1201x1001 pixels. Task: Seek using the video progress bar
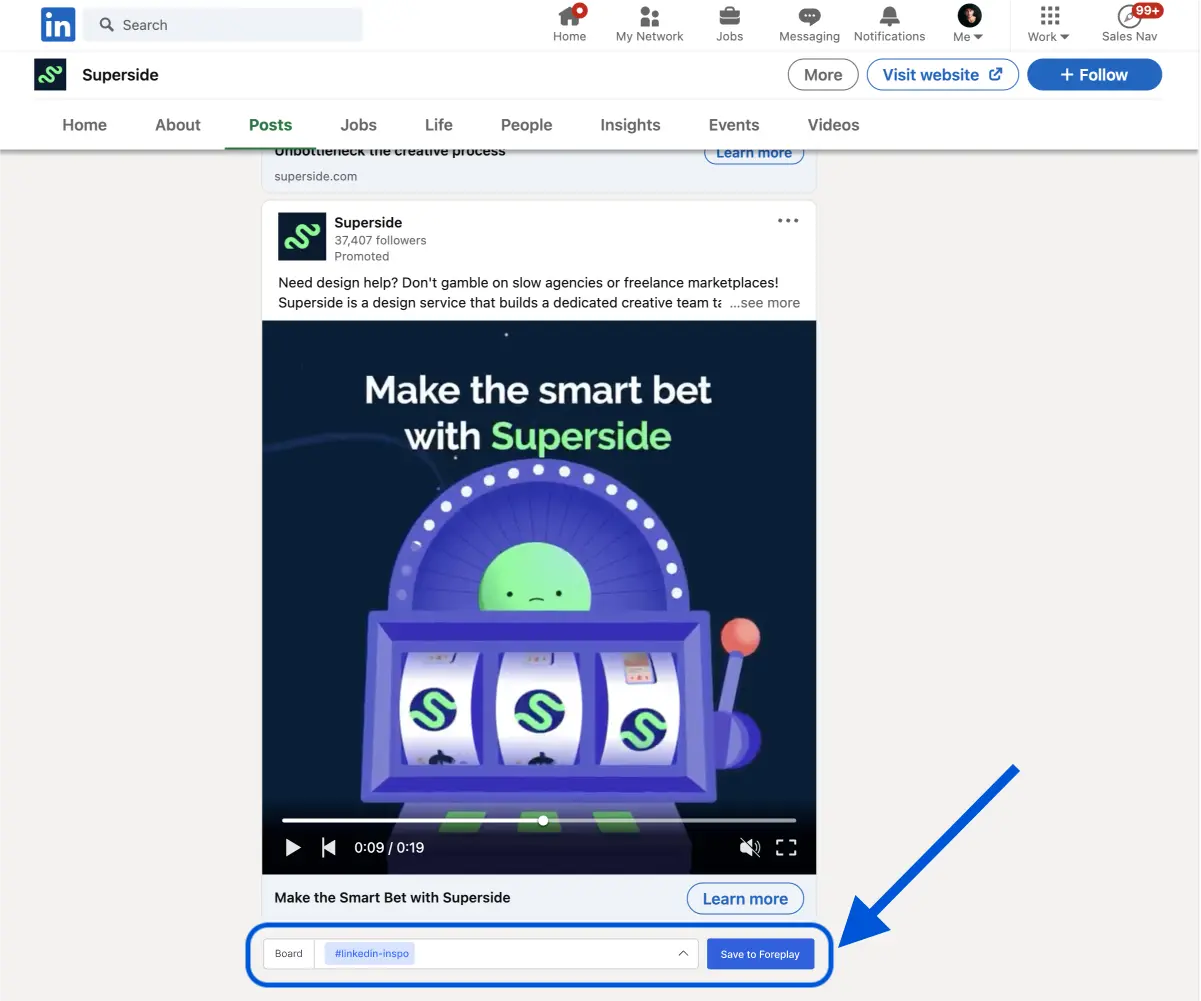539,820
